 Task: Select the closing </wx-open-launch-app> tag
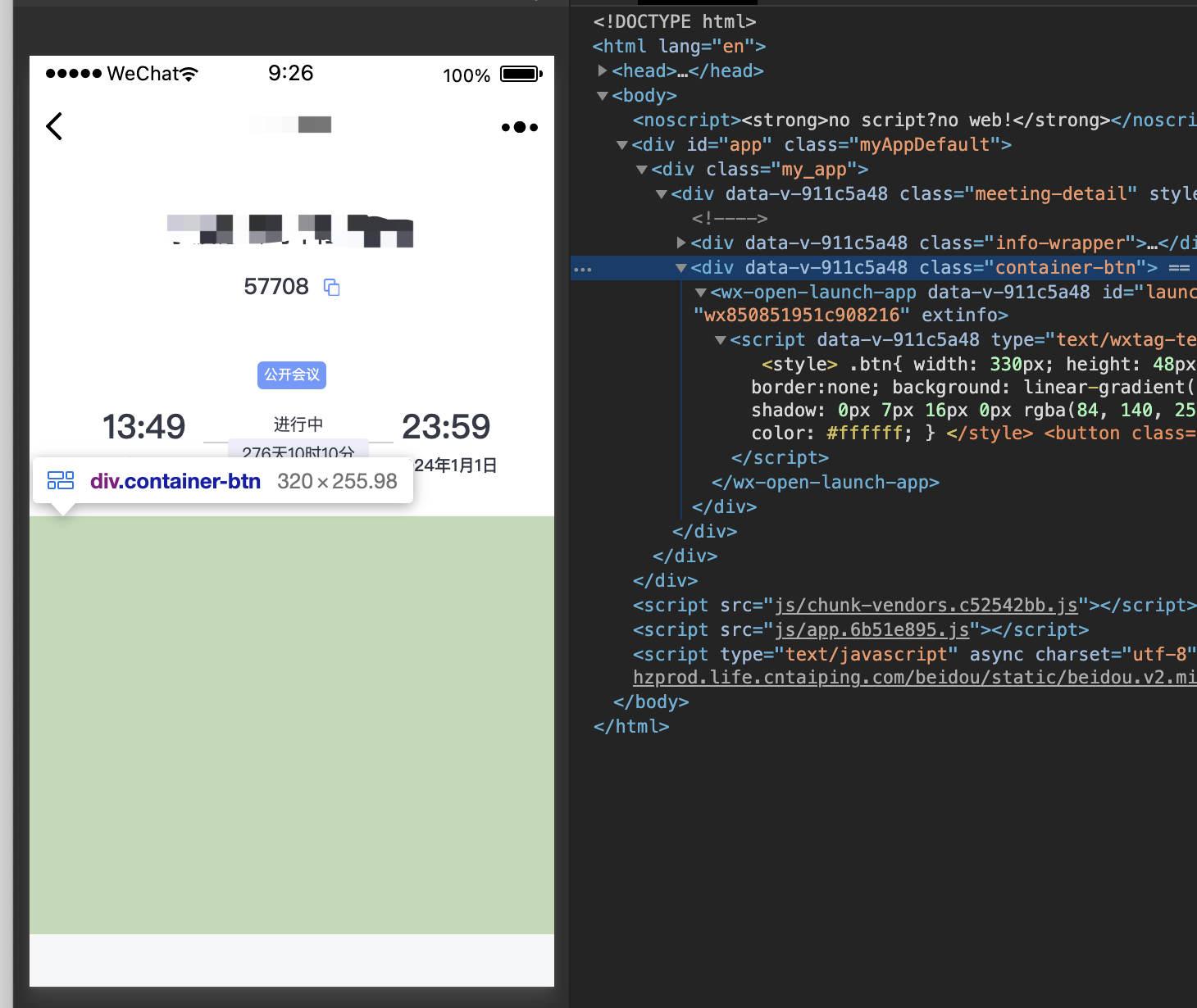(826, 482)
